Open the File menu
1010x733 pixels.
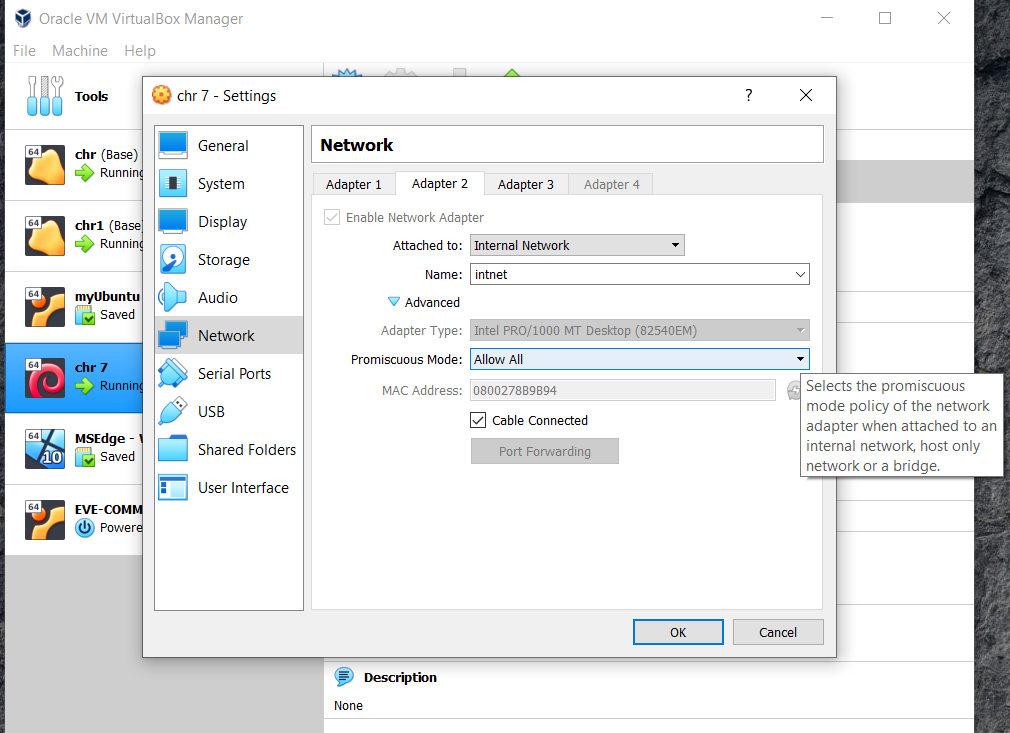tap(24, 51)
